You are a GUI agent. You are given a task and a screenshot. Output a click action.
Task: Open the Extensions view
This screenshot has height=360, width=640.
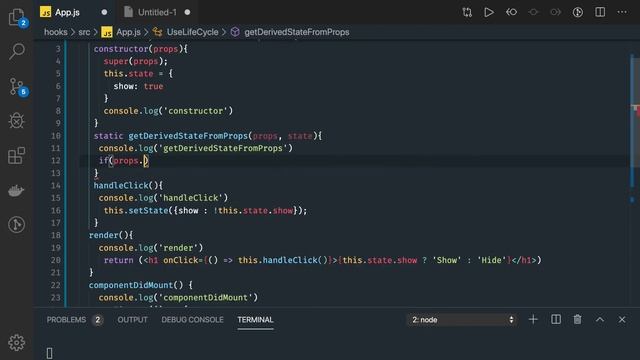click(x=16, y=156)
